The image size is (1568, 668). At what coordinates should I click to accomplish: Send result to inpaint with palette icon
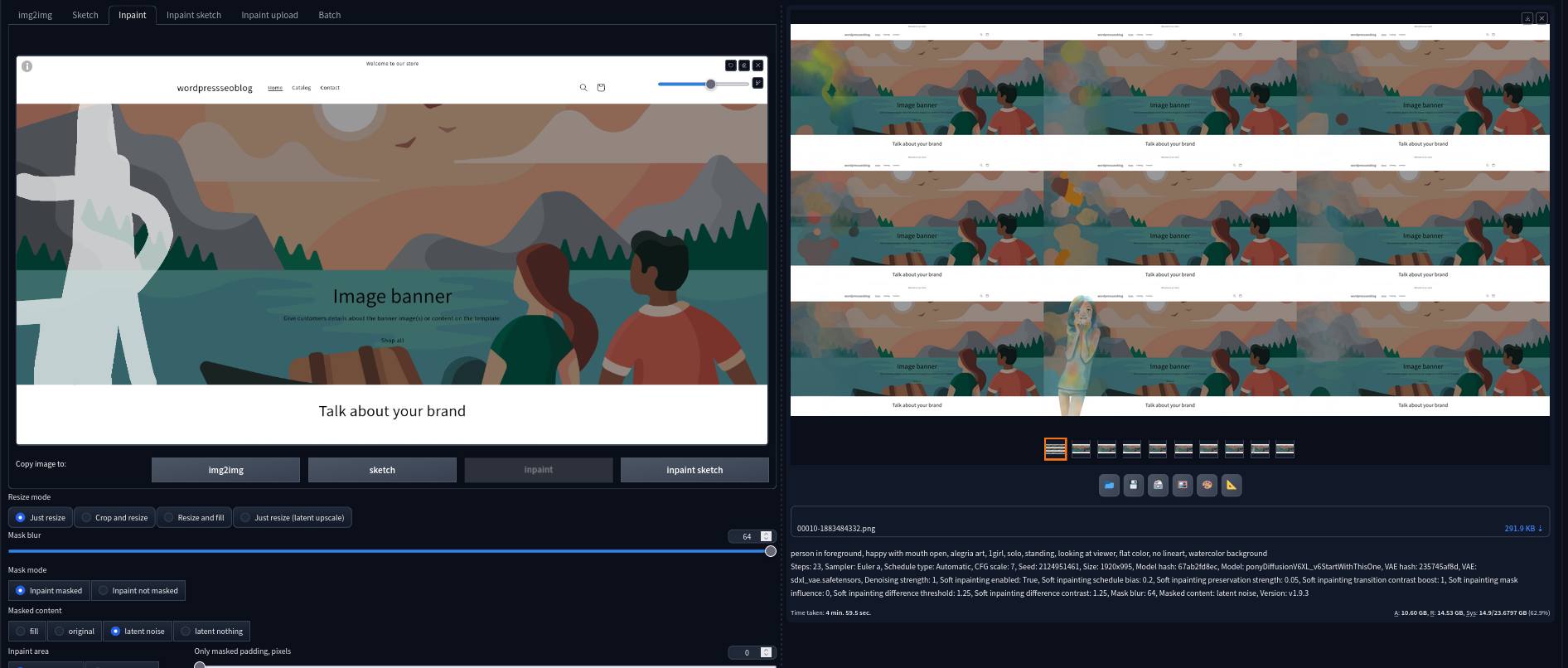pos(1207,486)
